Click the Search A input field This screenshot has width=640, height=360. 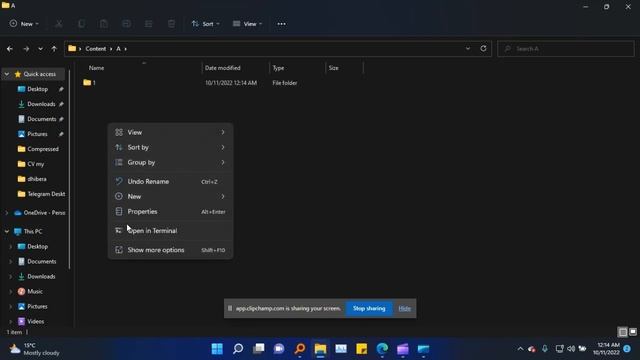(566, 49)
